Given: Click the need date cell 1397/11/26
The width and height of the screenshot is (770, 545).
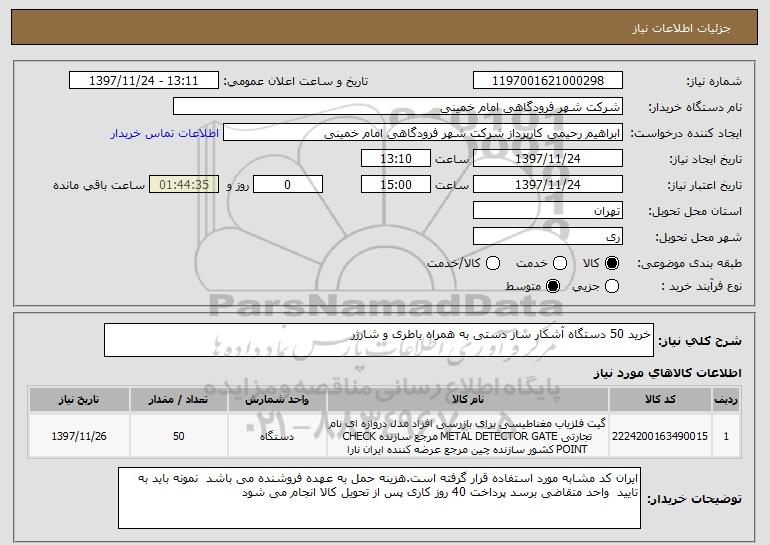Looking at the screenshot, I should [x=79, y=436].
